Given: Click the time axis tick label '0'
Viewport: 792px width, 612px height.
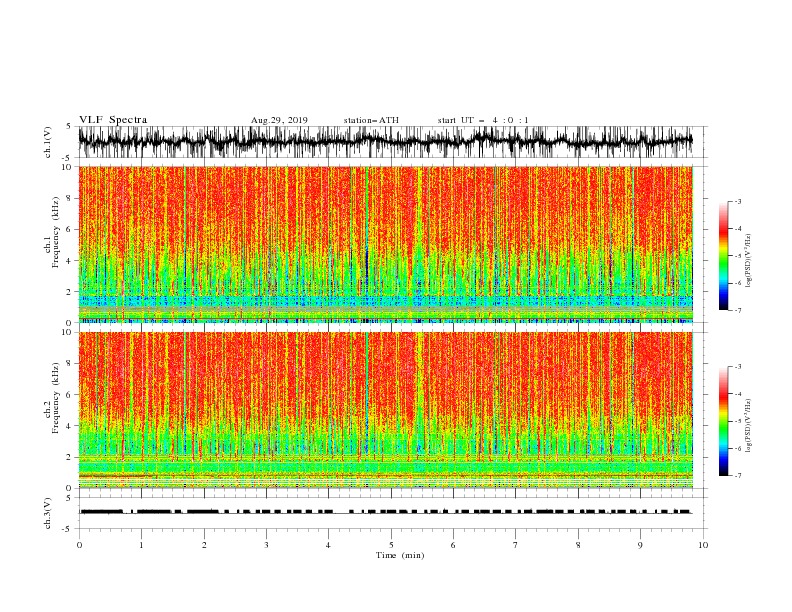Looking at the screenshot, I should [79, 545].
